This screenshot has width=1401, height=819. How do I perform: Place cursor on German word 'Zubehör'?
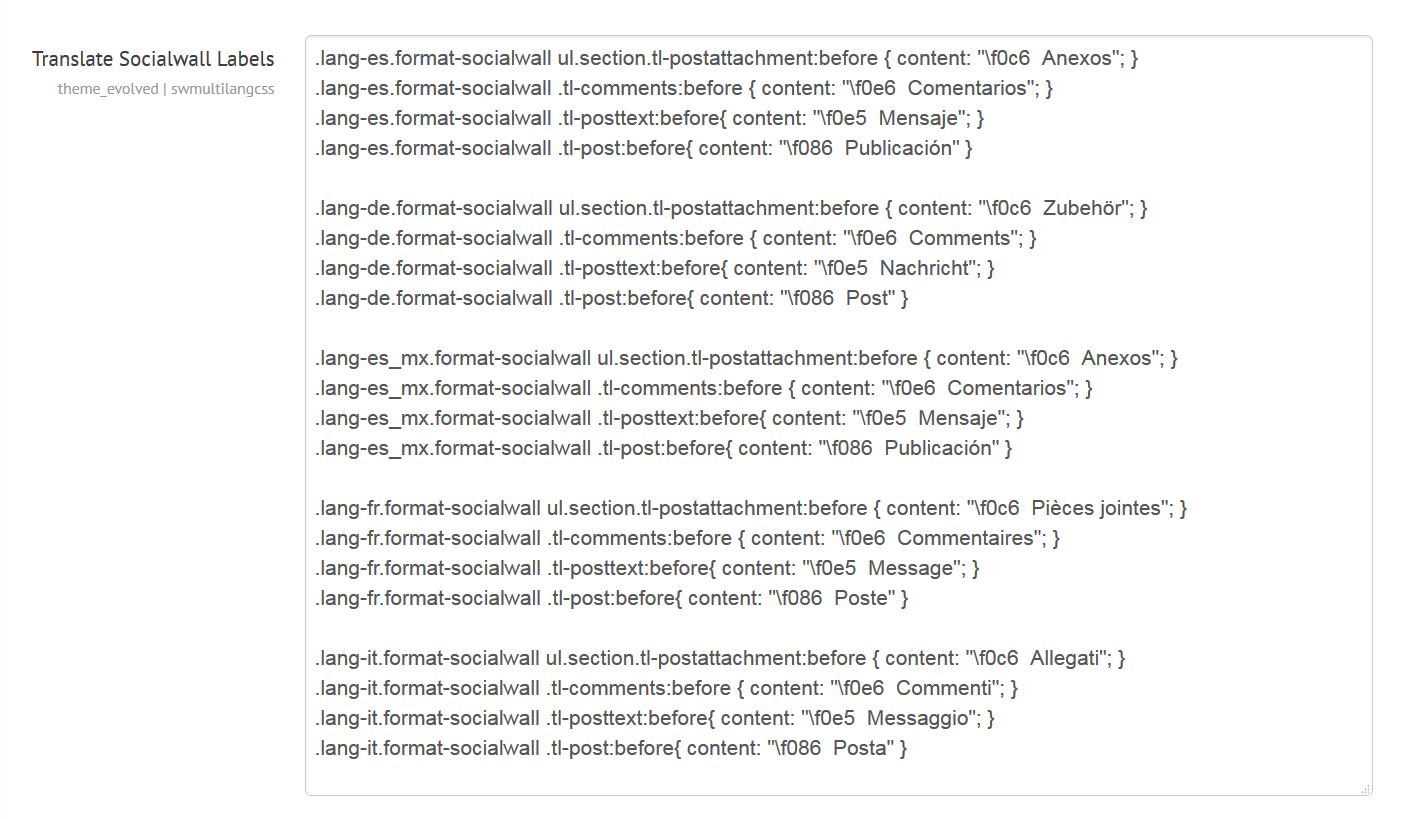pyautogui.click(x=1080, y=208)
